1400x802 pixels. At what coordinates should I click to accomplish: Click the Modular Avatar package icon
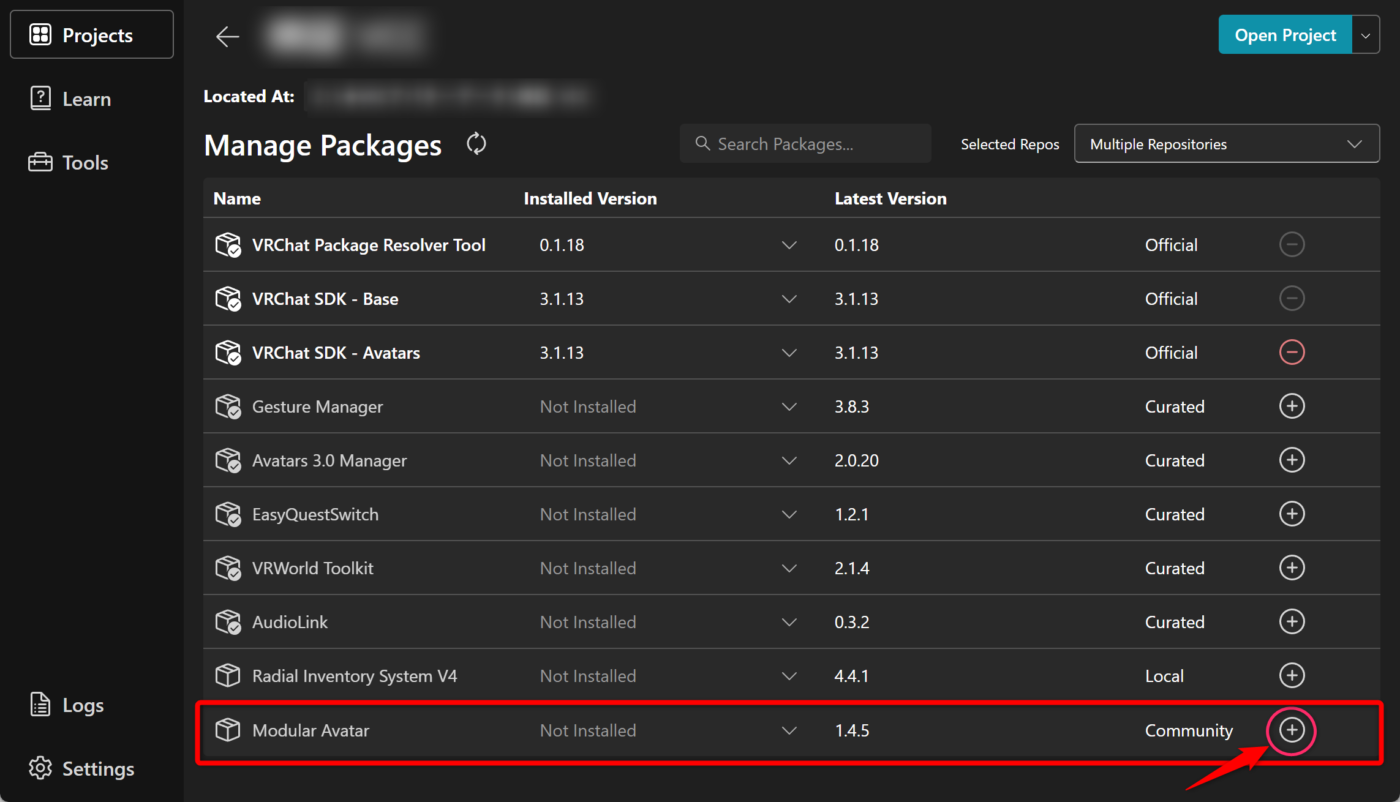click(228, 730)
